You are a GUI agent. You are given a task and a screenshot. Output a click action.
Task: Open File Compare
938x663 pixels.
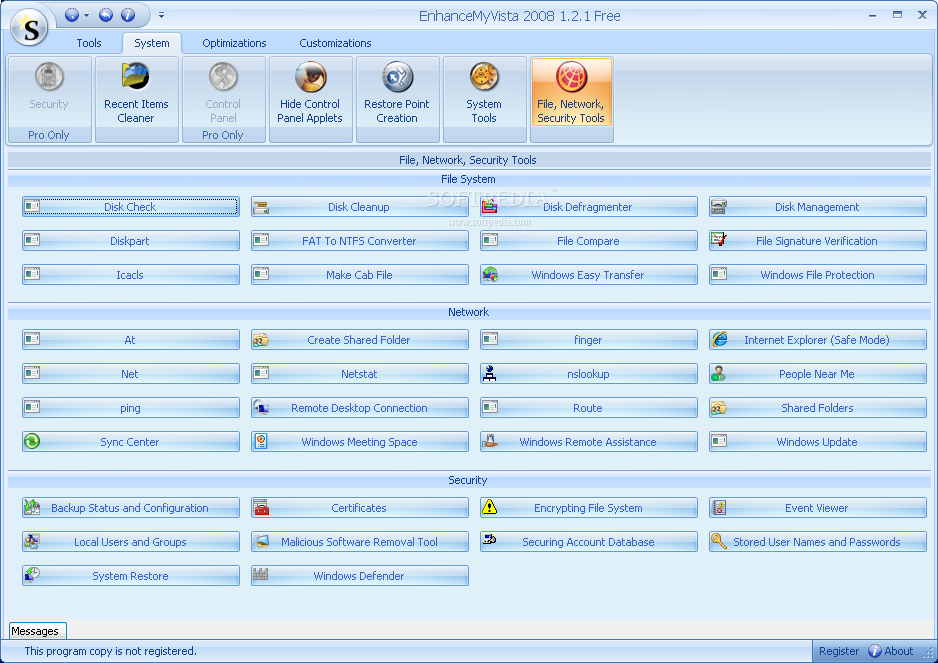(x=589, y=241)
